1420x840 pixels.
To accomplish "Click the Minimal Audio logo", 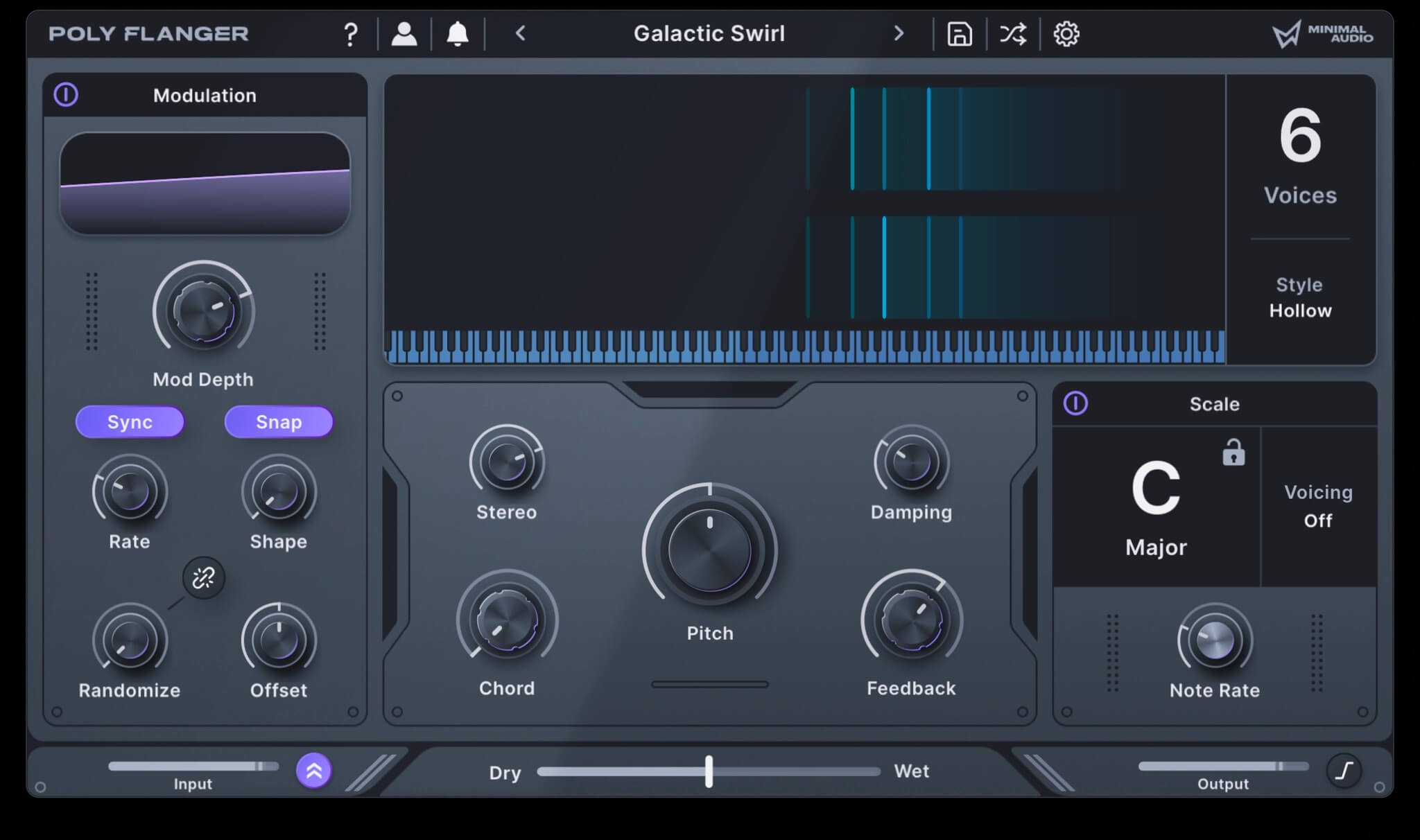I will [x=1322, y=33].
